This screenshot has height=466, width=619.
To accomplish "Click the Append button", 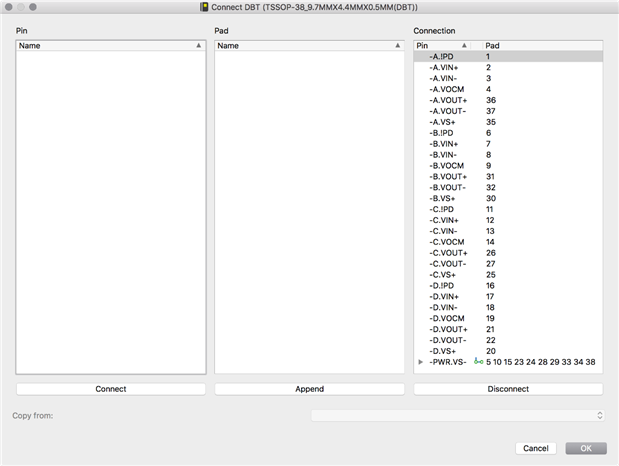I will click(310, 389).
